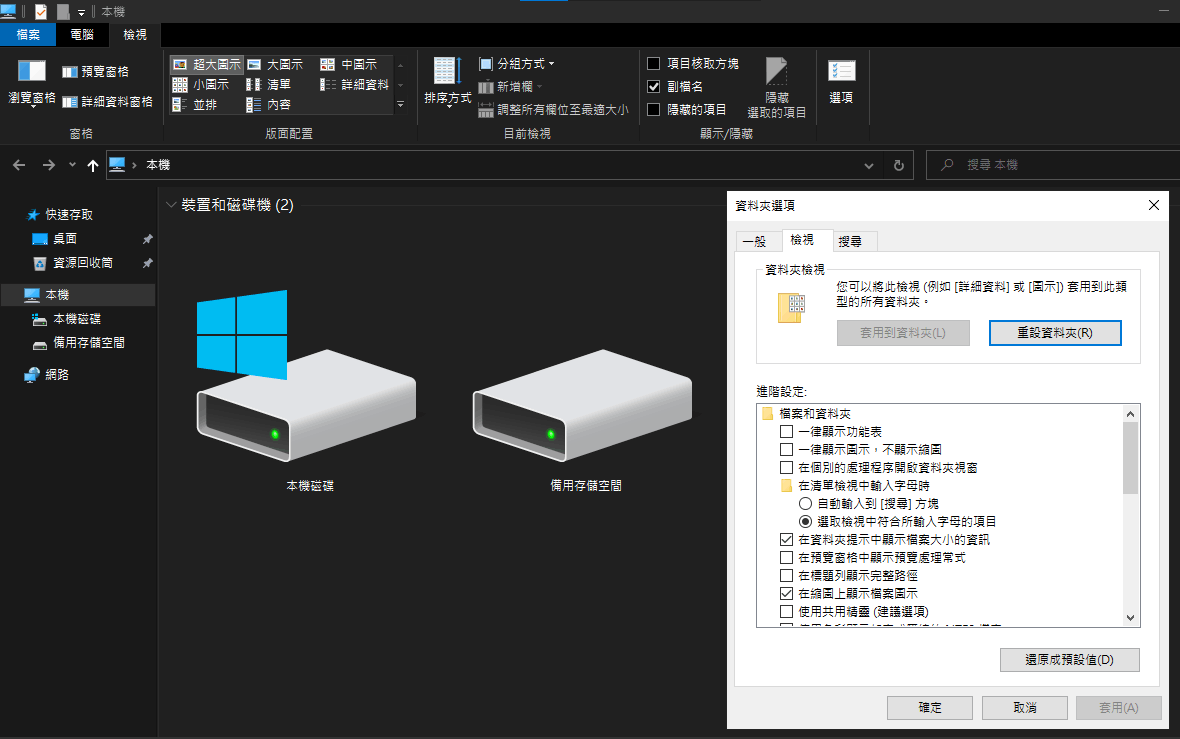
Task: Click 調整所有欄位至最適大小 icon
Action: pyautogui.click(x=486, y=110)
